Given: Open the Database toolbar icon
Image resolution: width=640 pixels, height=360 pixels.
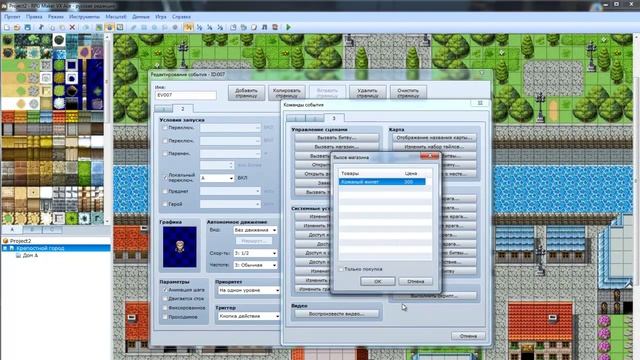Looking at the screenshot, I should point(233,27).
